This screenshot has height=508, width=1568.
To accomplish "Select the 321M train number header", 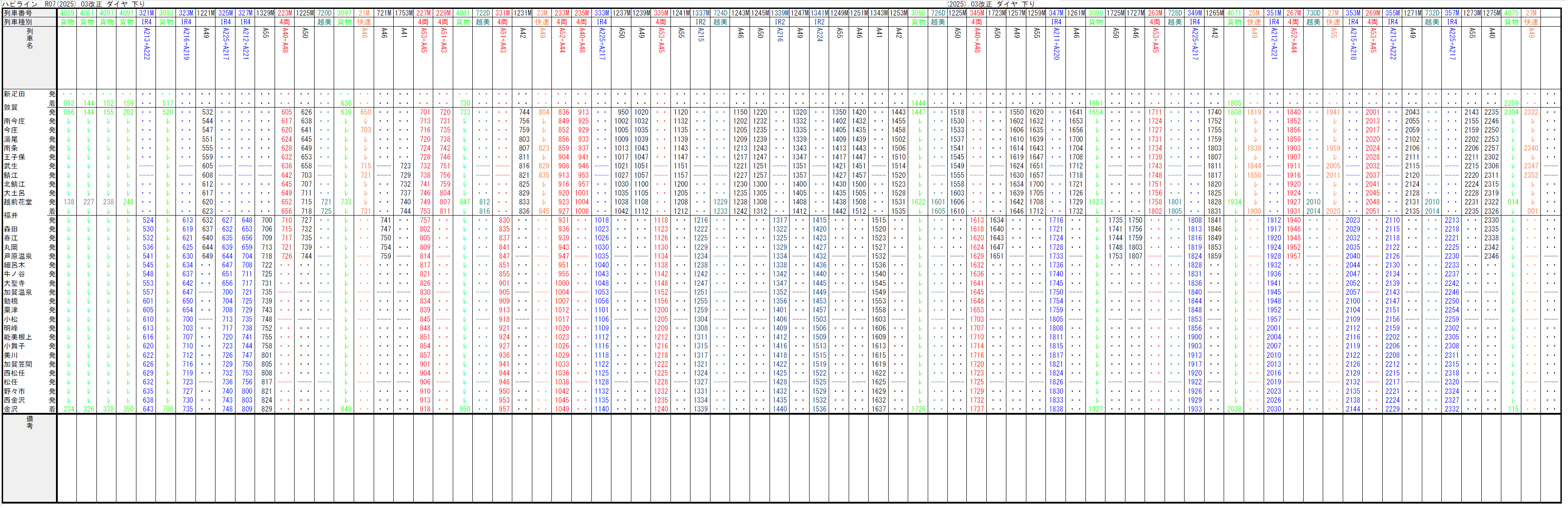I will point(146,13).
